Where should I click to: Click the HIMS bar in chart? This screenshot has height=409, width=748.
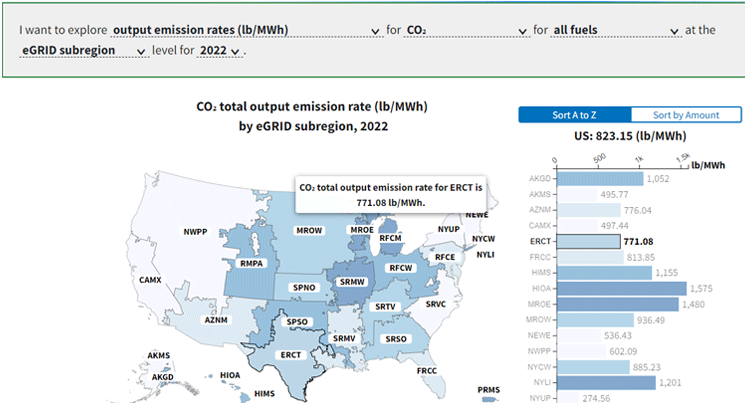pos(603,272)
